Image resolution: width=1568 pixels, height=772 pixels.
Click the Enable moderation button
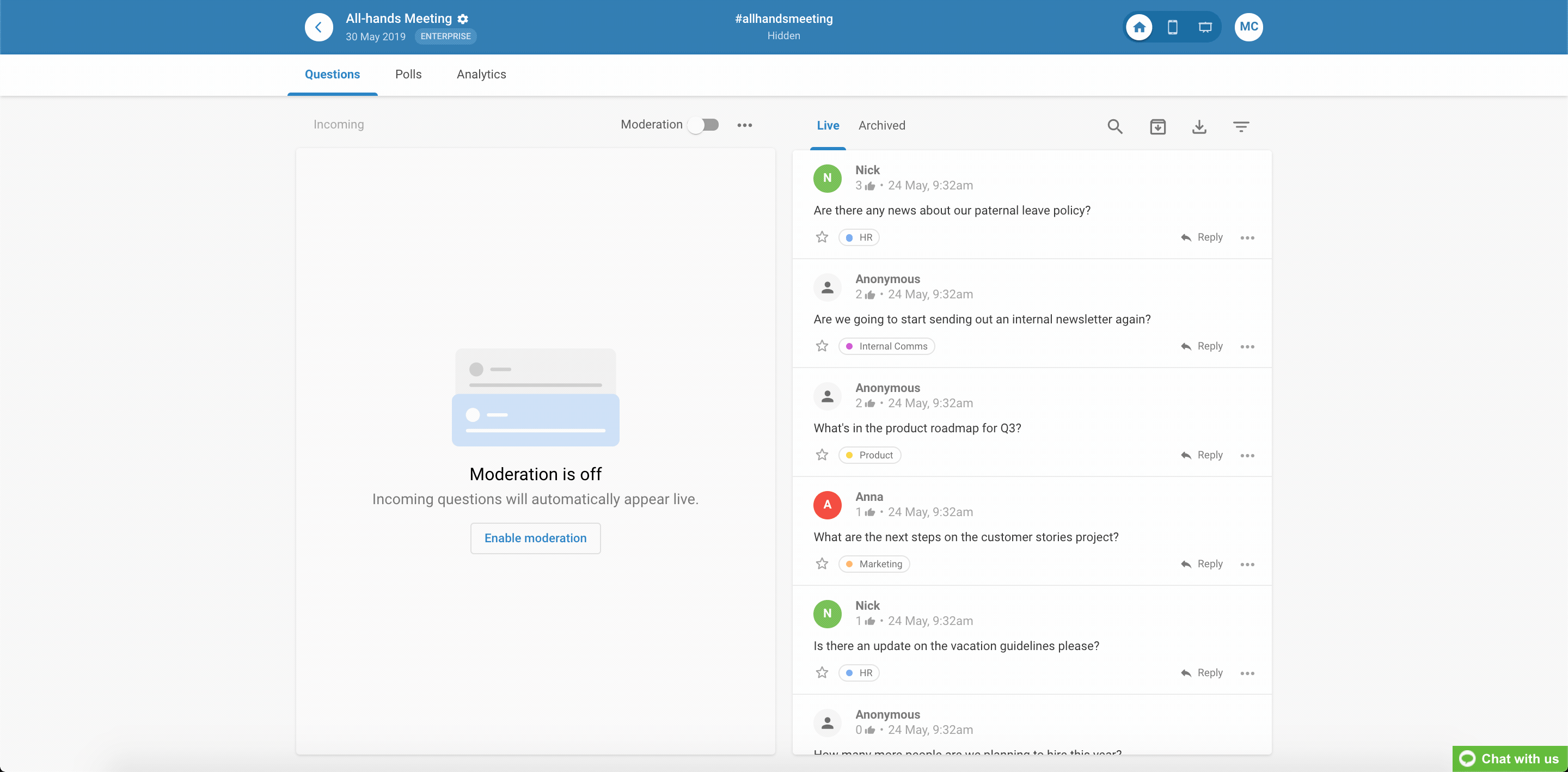coord(535,537)
